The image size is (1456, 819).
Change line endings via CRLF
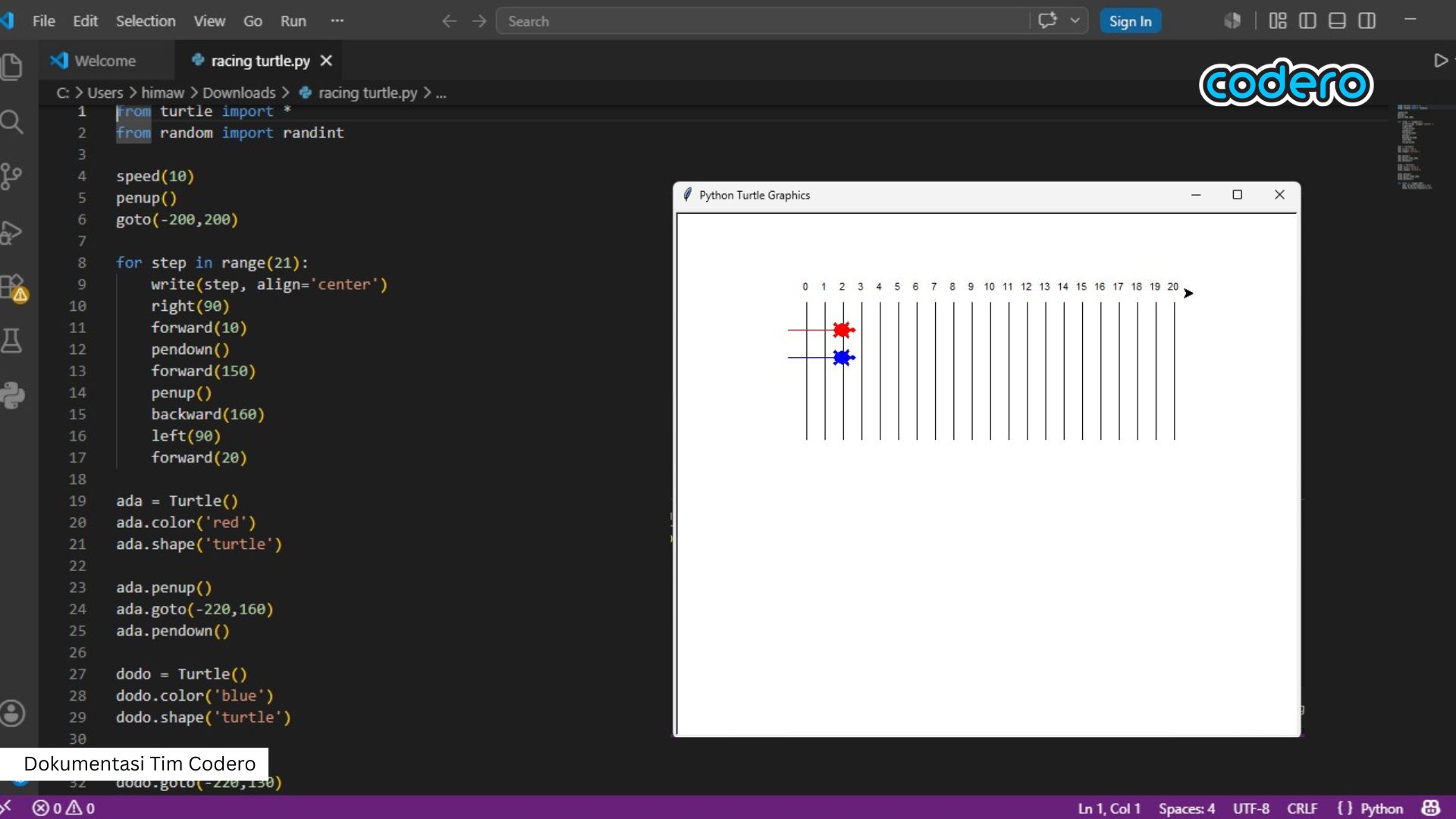1302,808
